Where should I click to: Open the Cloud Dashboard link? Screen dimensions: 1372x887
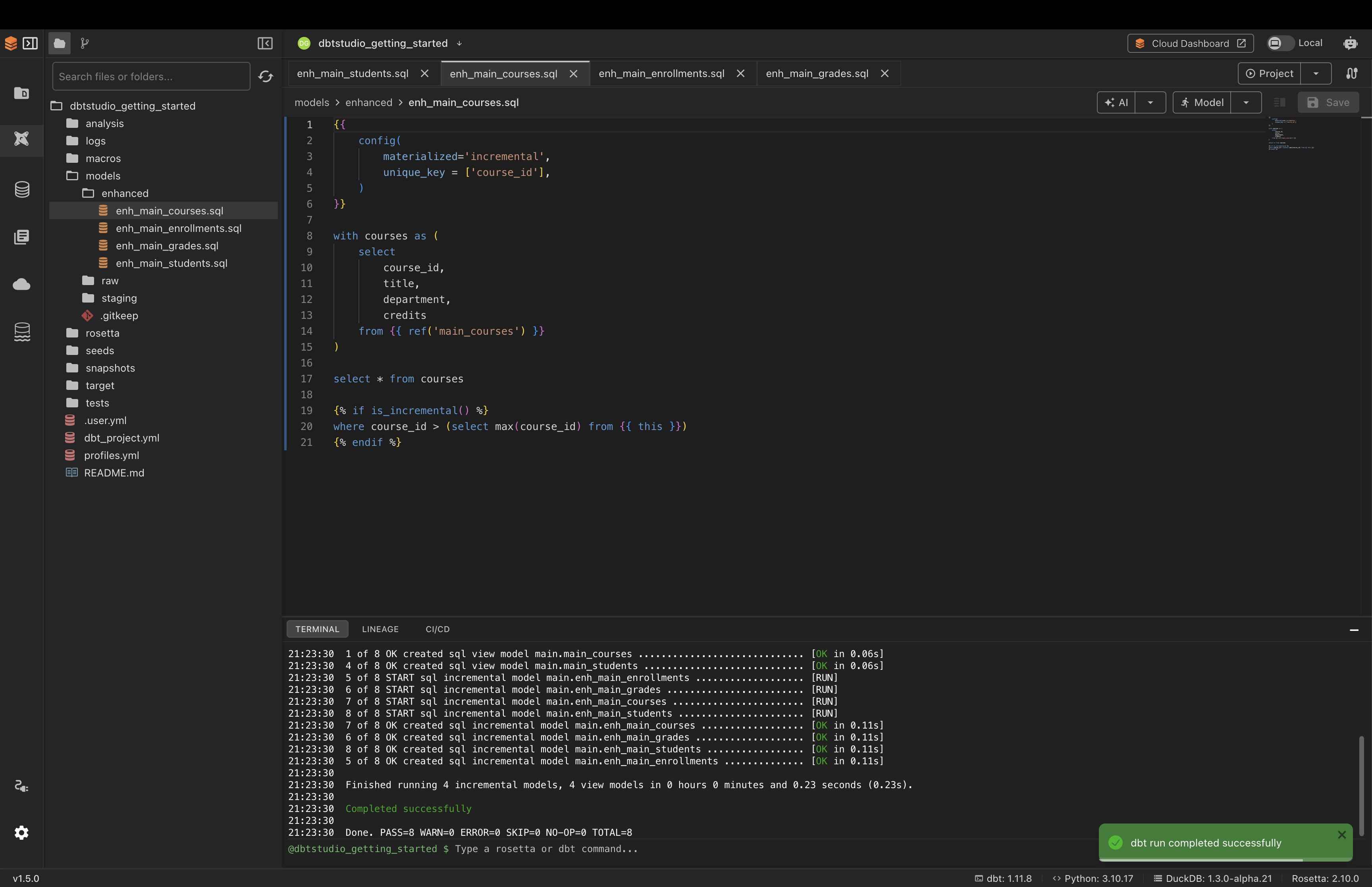[x=1190, y=43]
